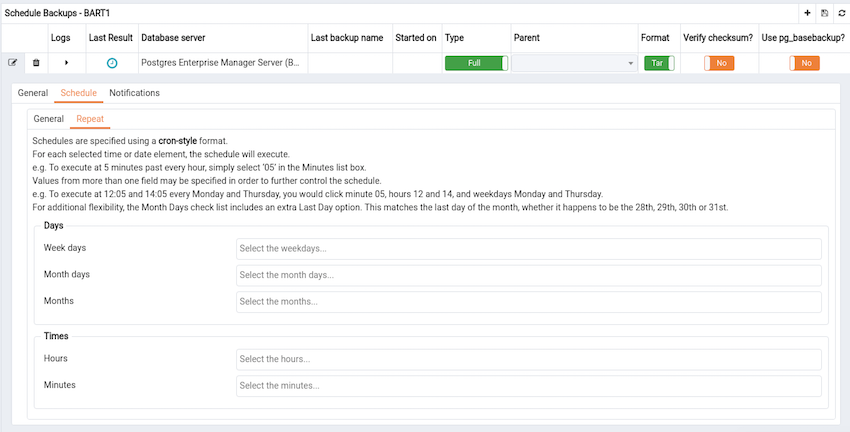
Task: Open the Notifications tab
Action: pos(134,93)
